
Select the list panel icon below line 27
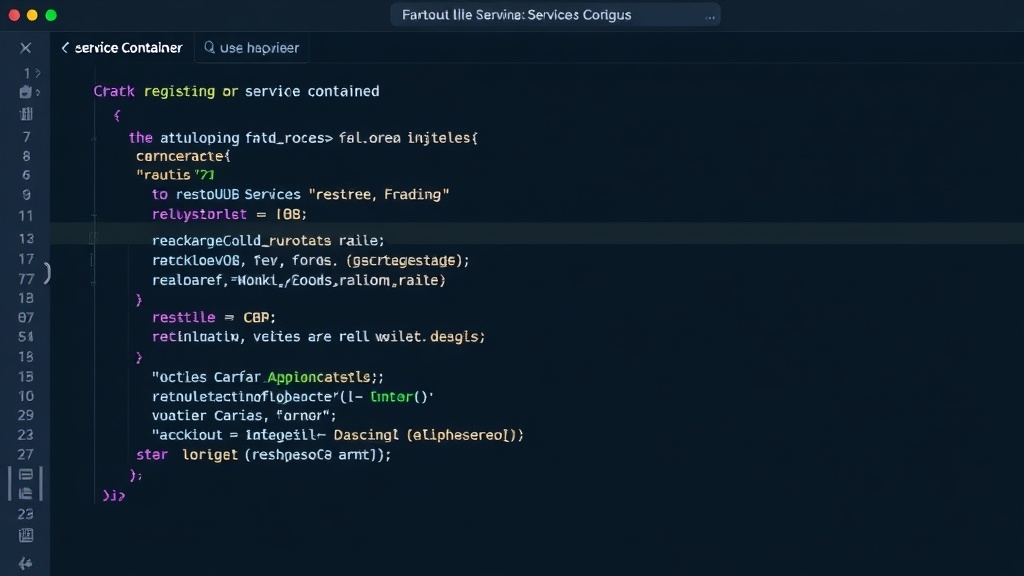[x=25, y=474]
